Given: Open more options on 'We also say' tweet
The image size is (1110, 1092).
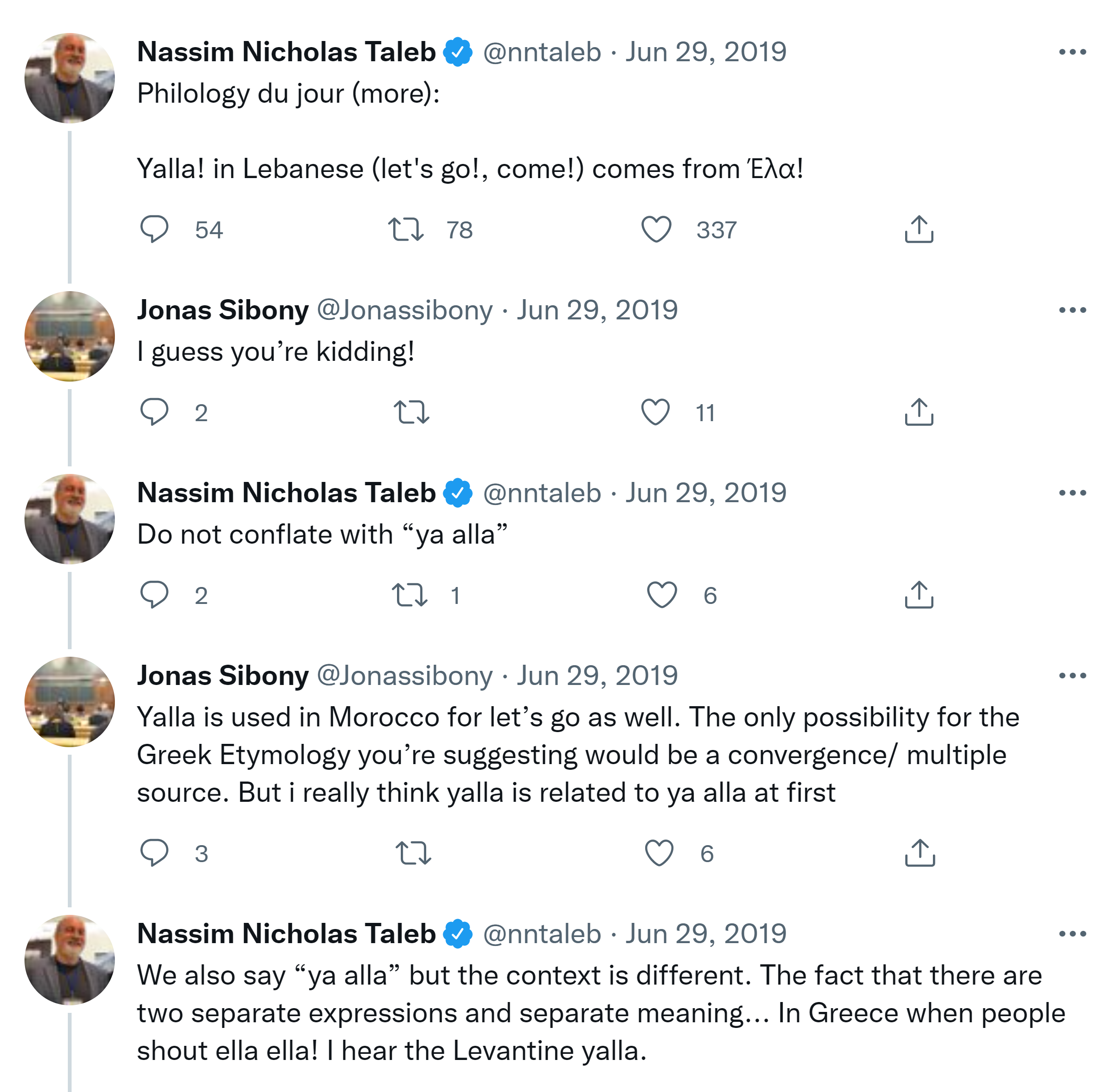Looking at the screenshot, I should tap(1072, 934).
